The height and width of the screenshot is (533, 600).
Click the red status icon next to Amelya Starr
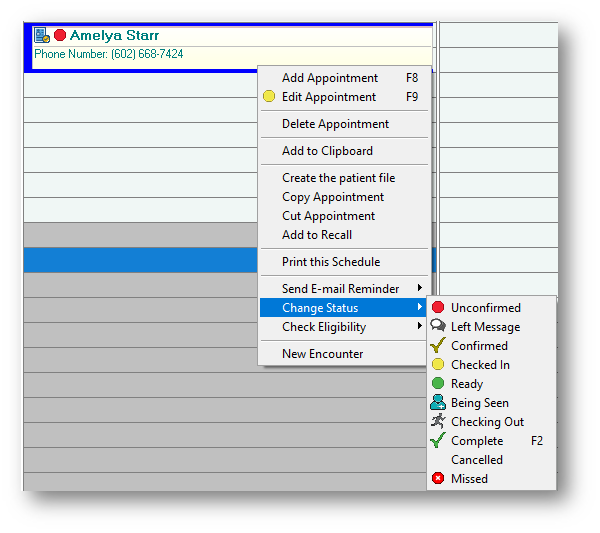coord(60,35)
